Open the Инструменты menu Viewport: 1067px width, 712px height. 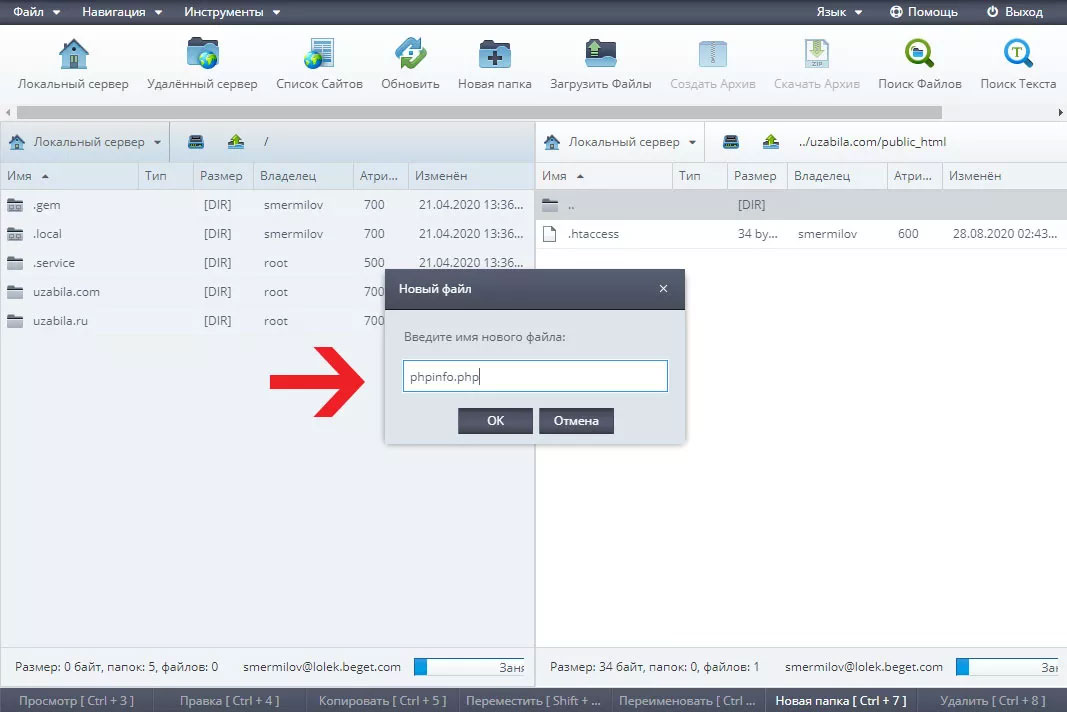(x=231, y=12)
